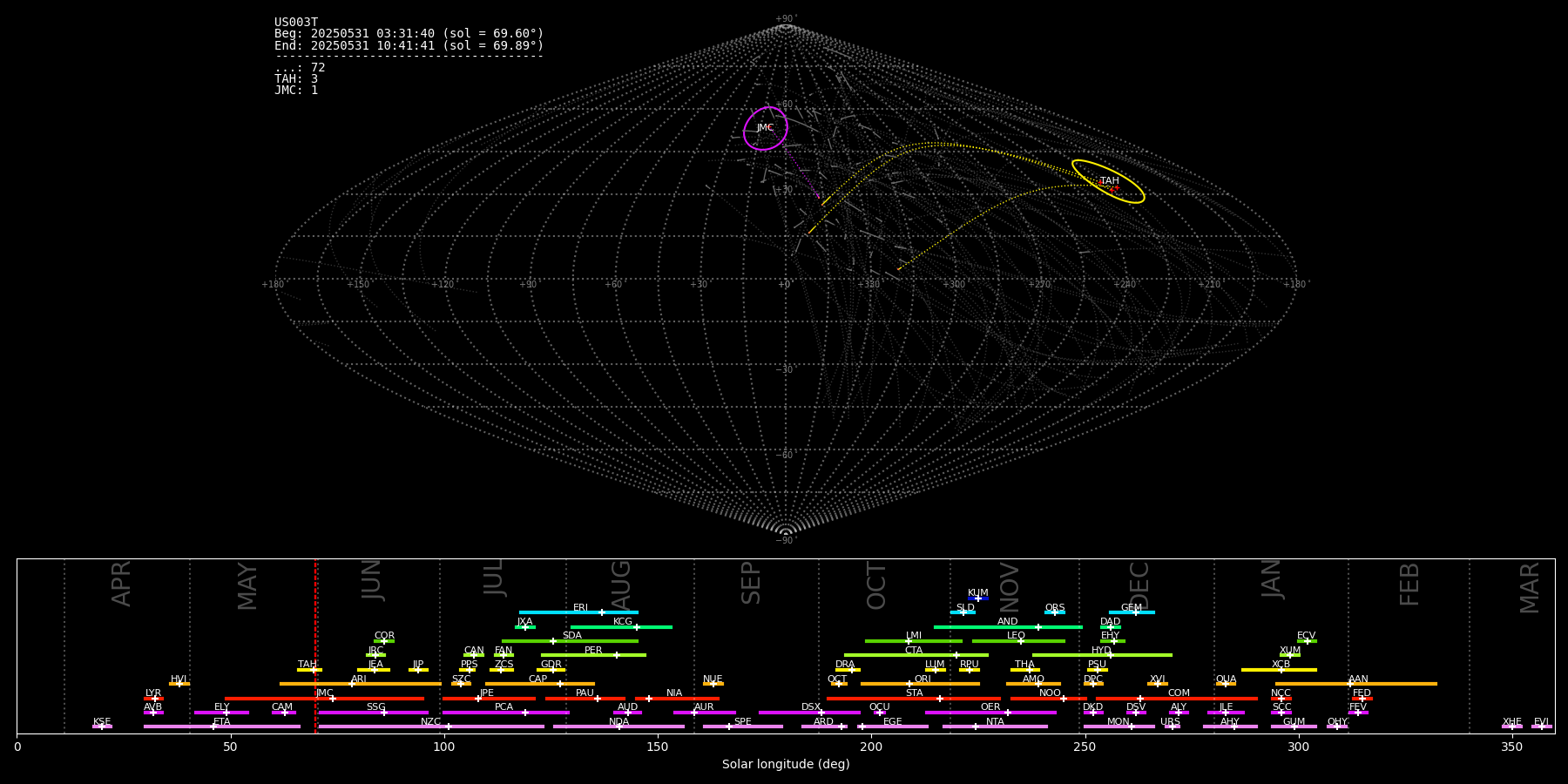Click the KCG shower label
1568x784 pixels.
[623, 622]
